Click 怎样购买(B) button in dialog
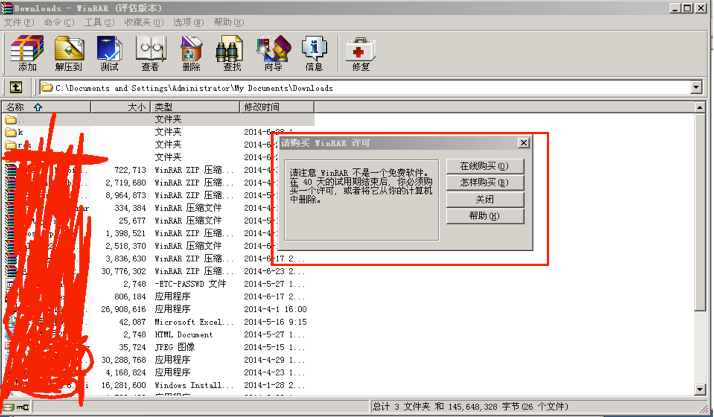 [x=485, y=183]
